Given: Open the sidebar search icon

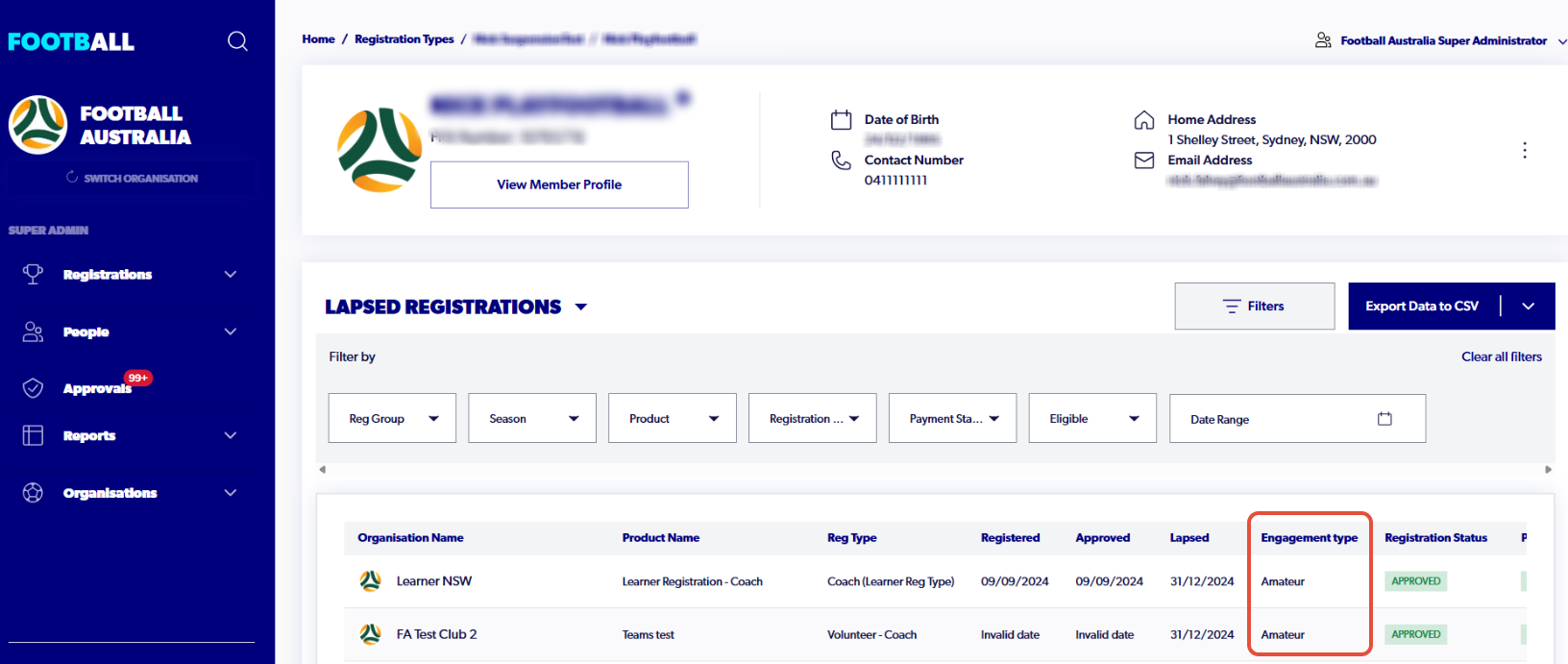Looking at the screenshot, I should (237, 41).
